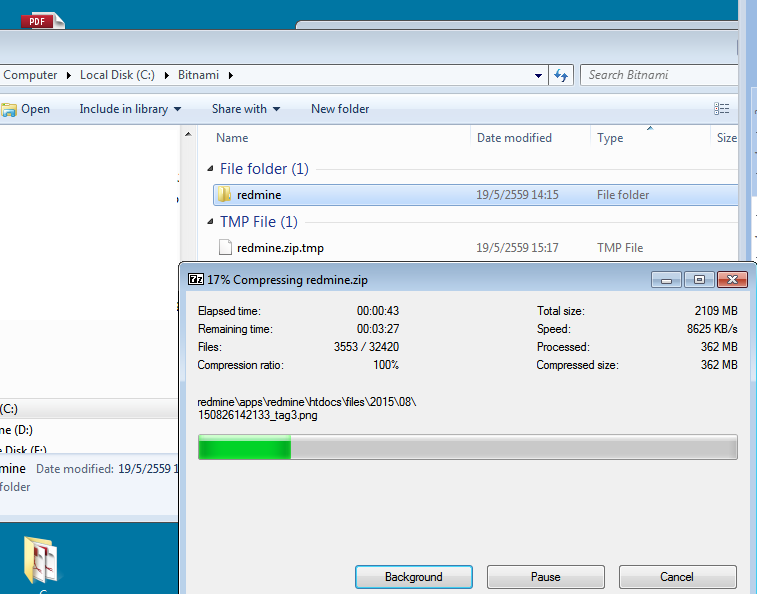Click the change view icon in toolbar

tap(722, 109)
